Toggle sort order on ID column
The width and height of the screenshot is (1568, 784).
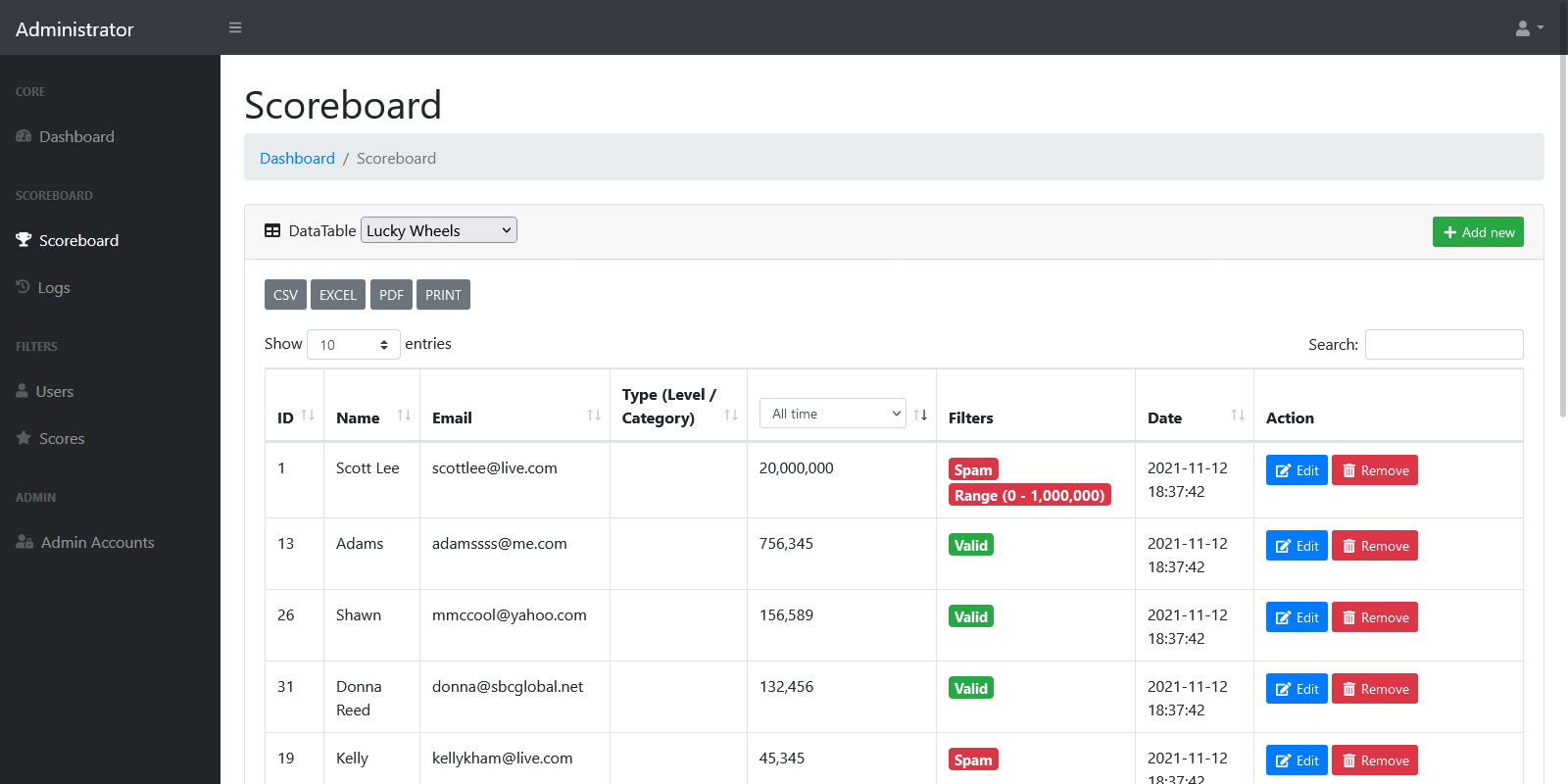(308, 416)
